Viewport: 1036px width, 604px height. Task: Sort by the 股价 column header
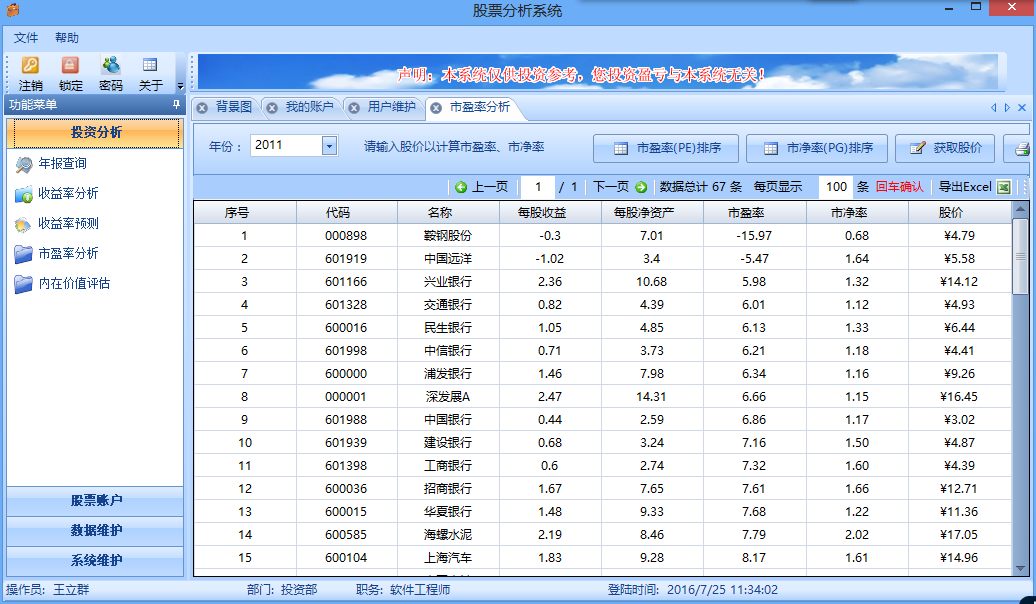click(959, 213)
